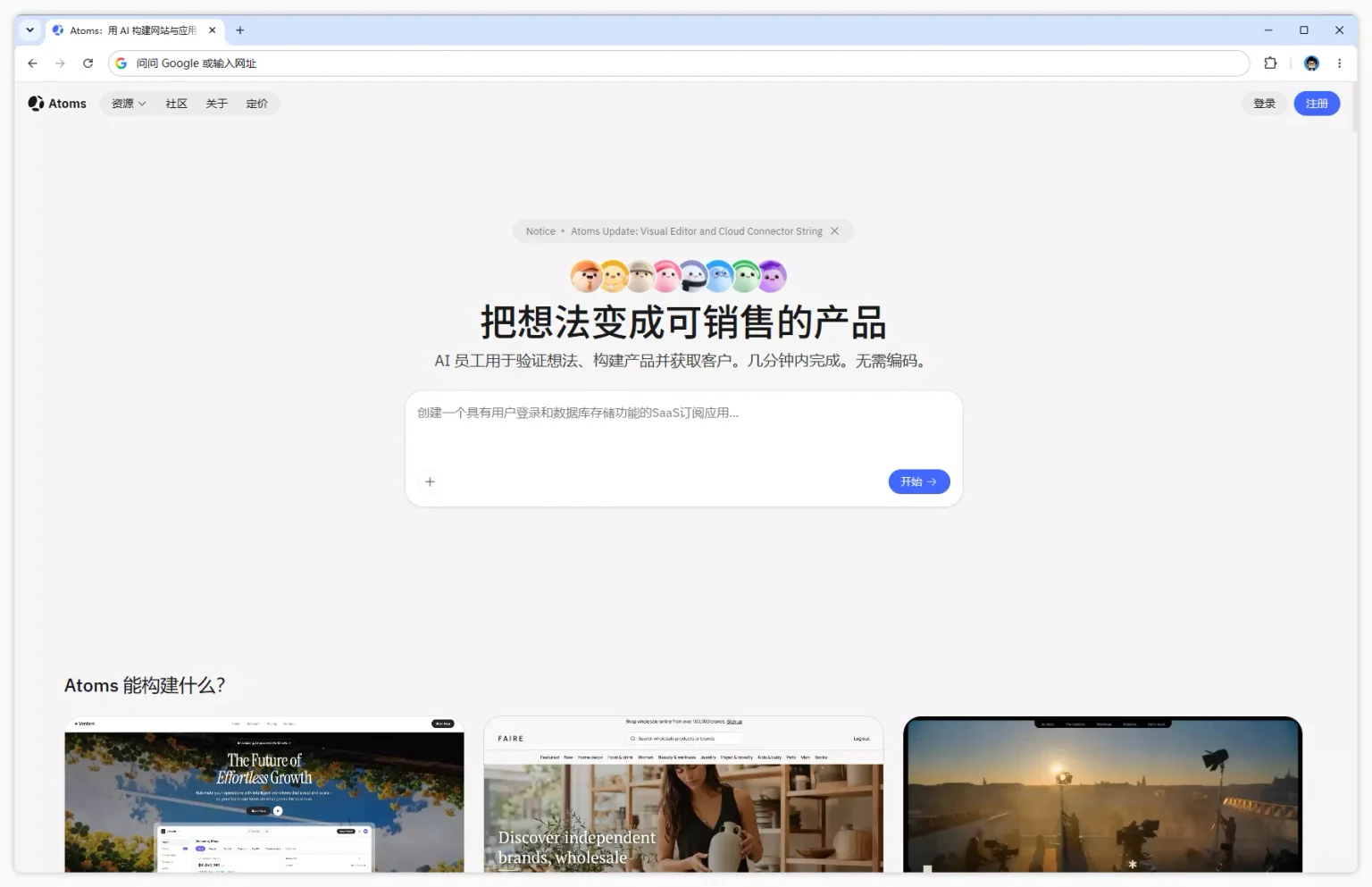
Task: Click the Google address bar
Action: pos(679,63)
